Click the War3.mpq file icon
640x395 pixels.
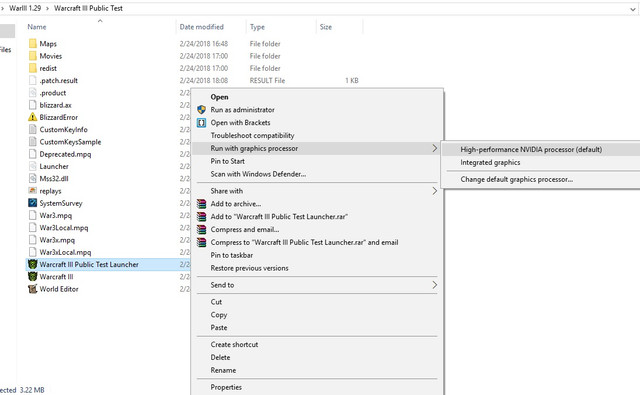pyautogui.click(x=33, y=215)
